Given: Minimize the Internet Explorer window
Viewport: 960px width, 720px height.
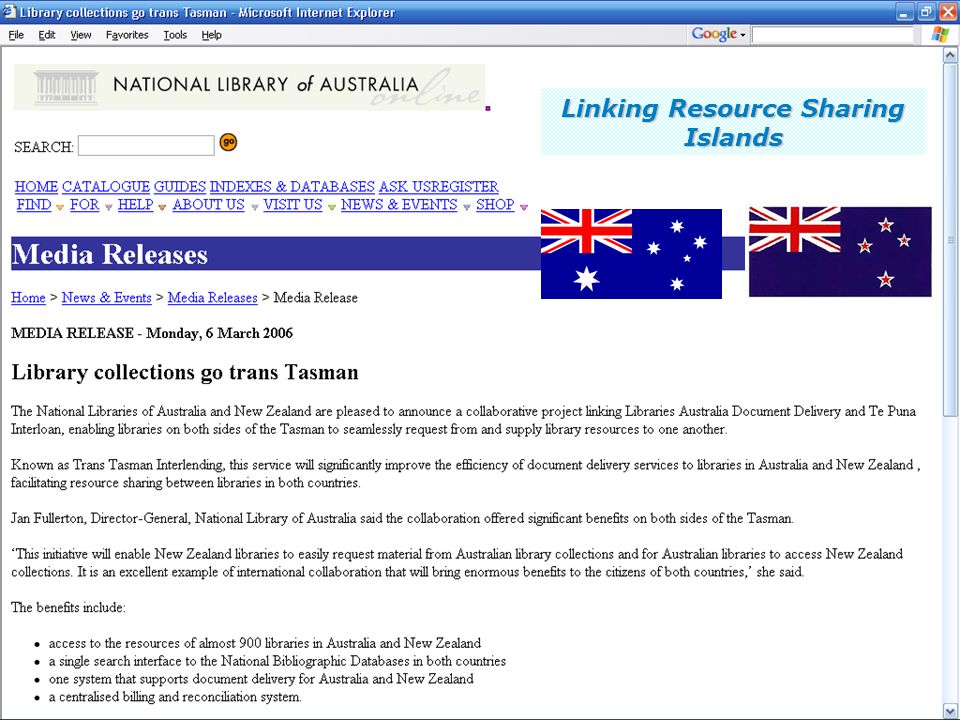Looking at the screenshot, I should click(904, 12).
